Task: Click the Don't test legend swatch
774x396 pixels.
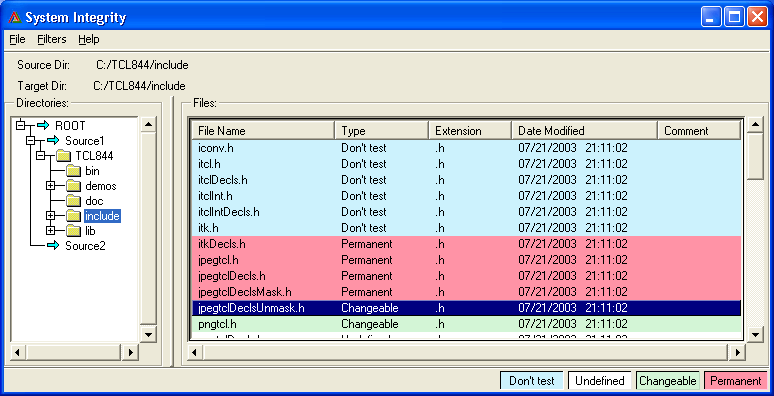Action: point(531,381)
